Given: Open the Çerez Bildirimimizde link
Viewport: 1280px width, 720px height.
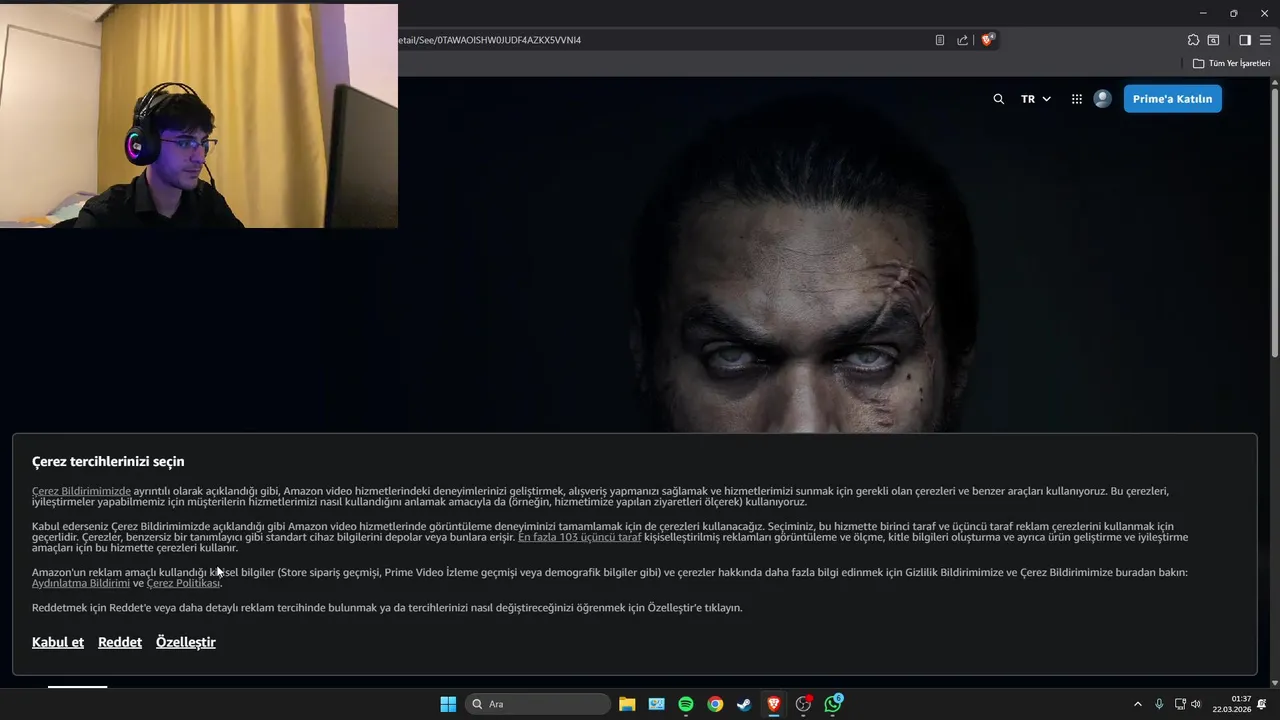Looking at the screenshot, I should pos(81,491).
